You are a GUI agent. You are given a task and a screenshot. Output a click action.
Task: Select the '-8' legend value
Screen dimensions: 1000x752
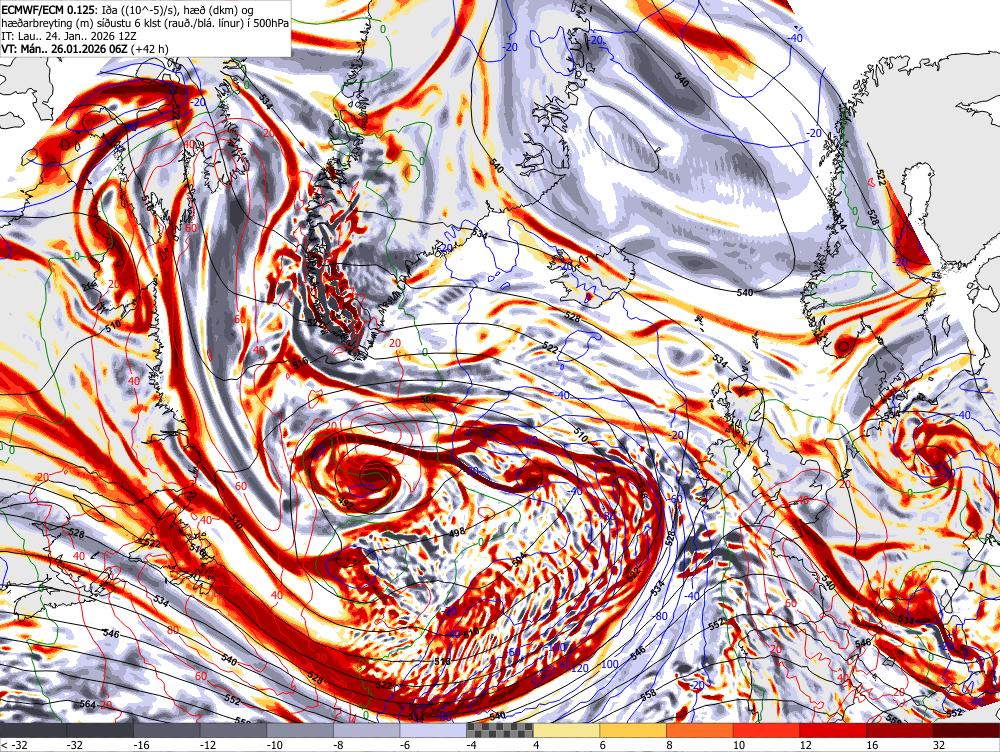(x=340, y=745)
